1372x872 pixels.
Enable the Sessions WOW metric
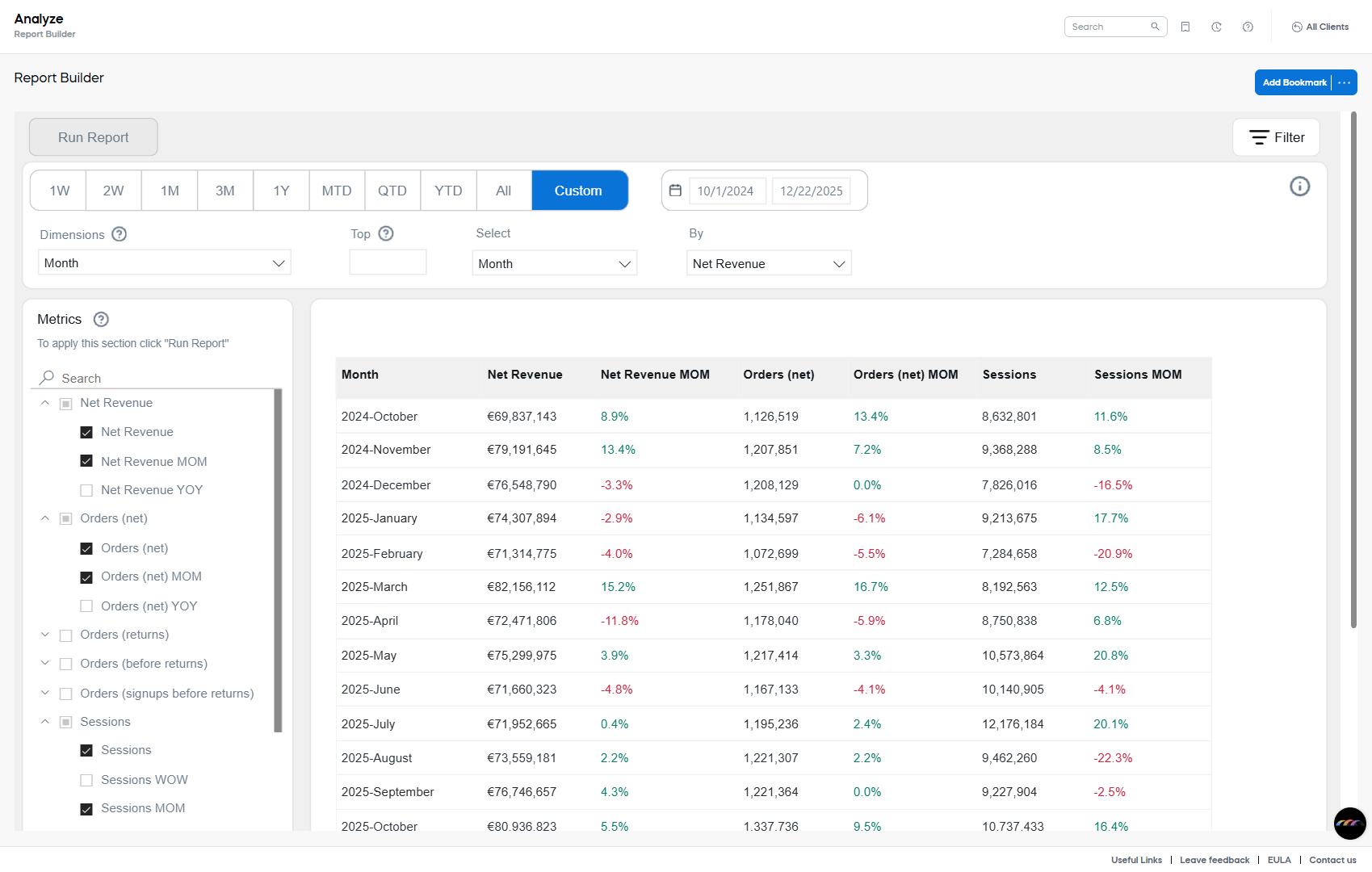(x=86, y=780)
